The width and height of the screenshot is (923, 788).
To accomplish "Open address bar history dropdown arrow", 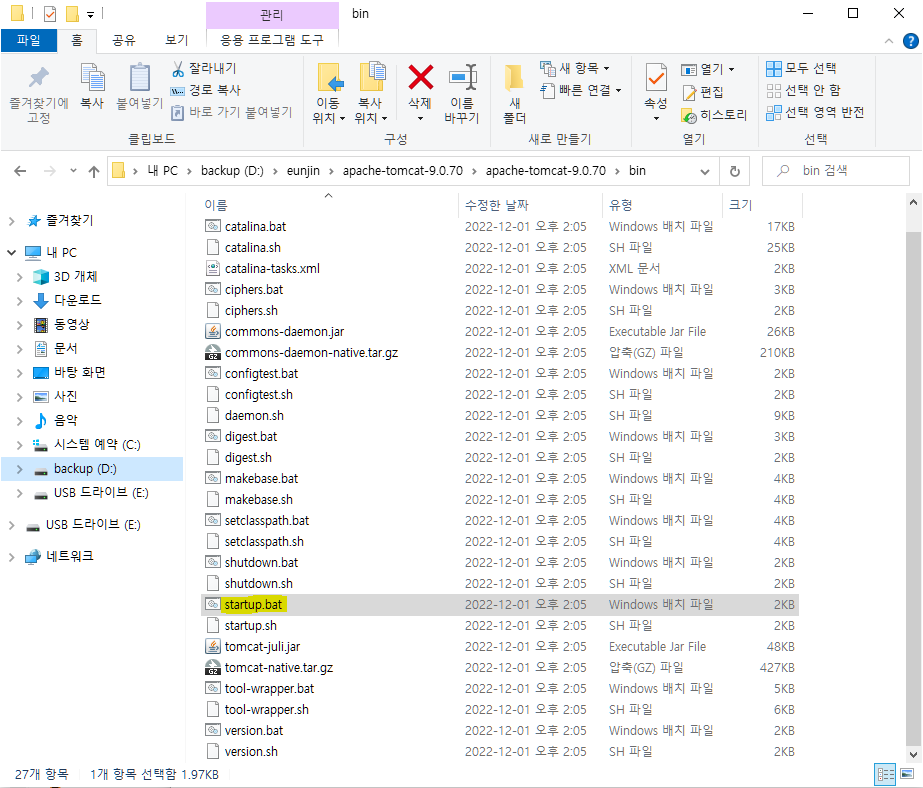I will click(705, 171).
